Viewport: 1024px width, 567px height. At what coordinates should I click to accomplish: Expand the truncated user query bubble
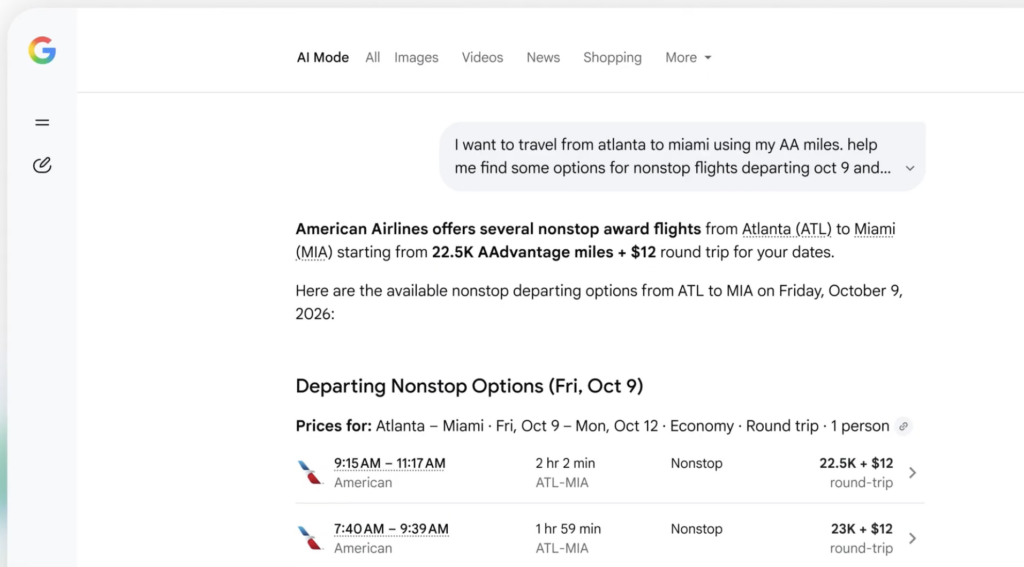[910, 169]
